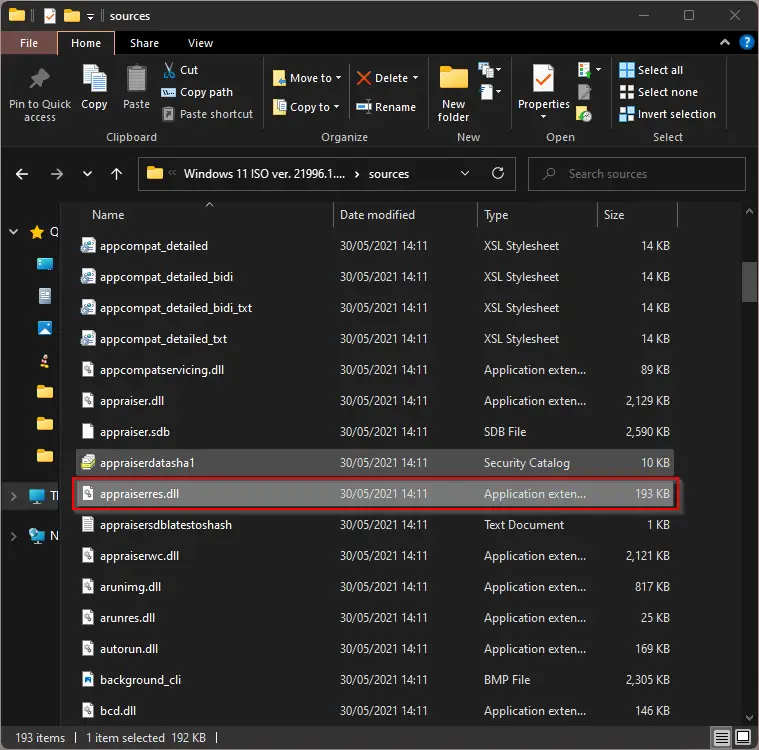This screenshot has height=750, width=759.
Task: Collapse the ribbon with the chevron
Action: click(725, 43)
